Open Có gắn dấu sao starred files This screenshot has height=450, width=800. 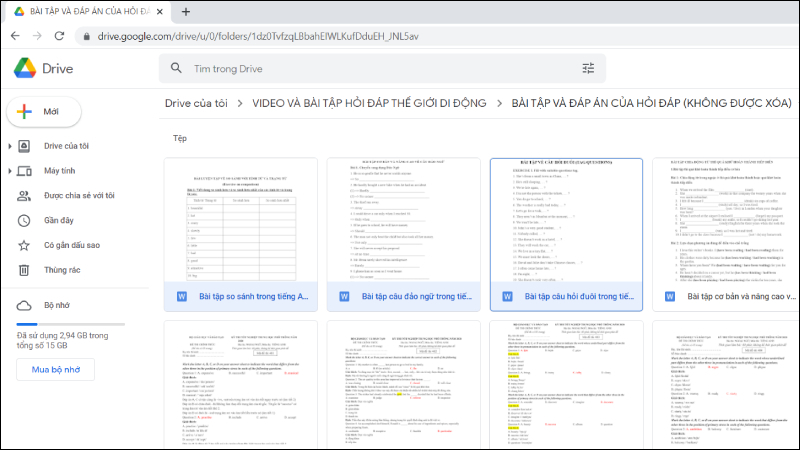point(72,245)
